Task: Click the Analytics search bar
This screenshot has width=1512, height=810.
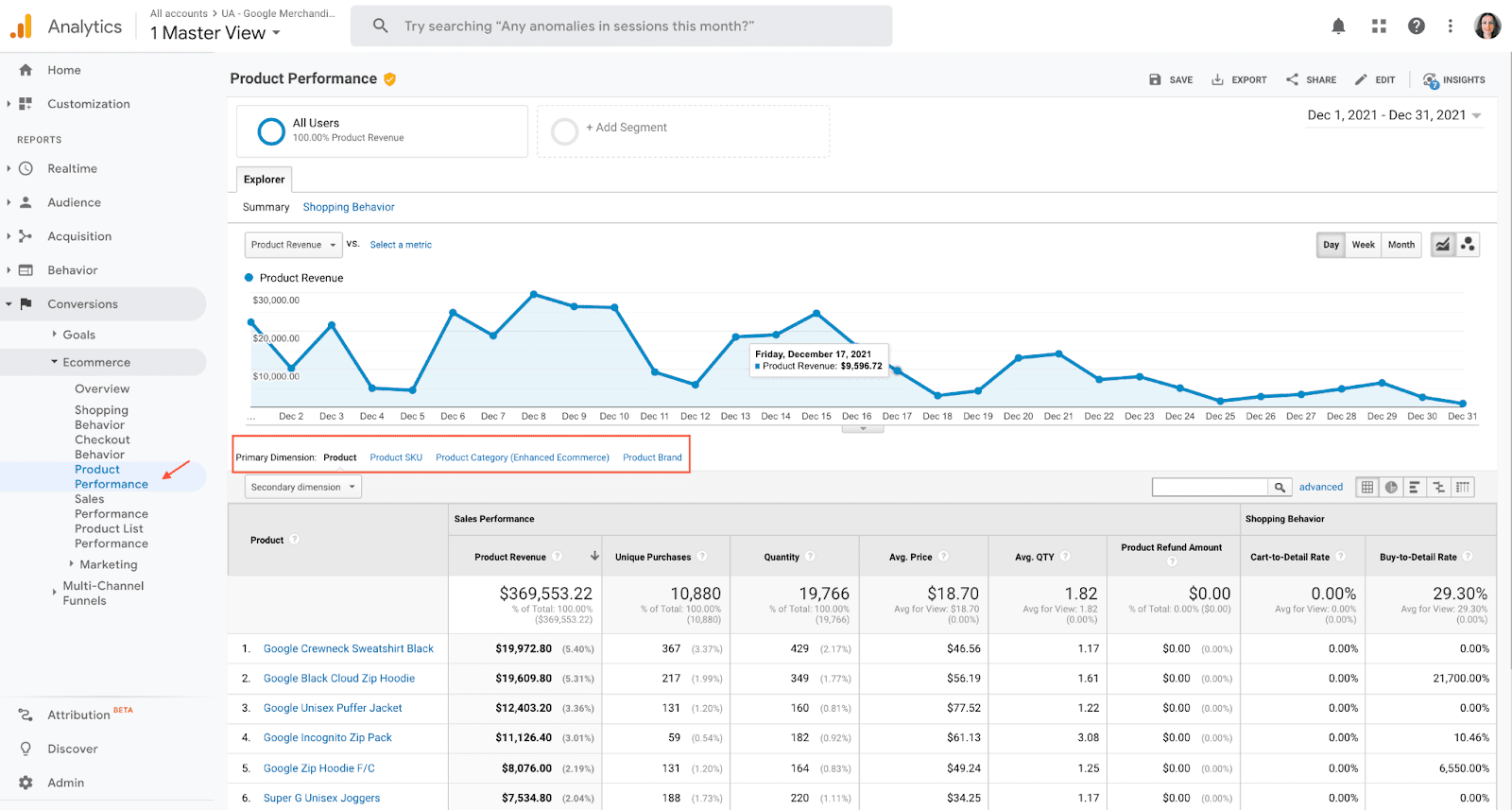Action: (621, 26)
